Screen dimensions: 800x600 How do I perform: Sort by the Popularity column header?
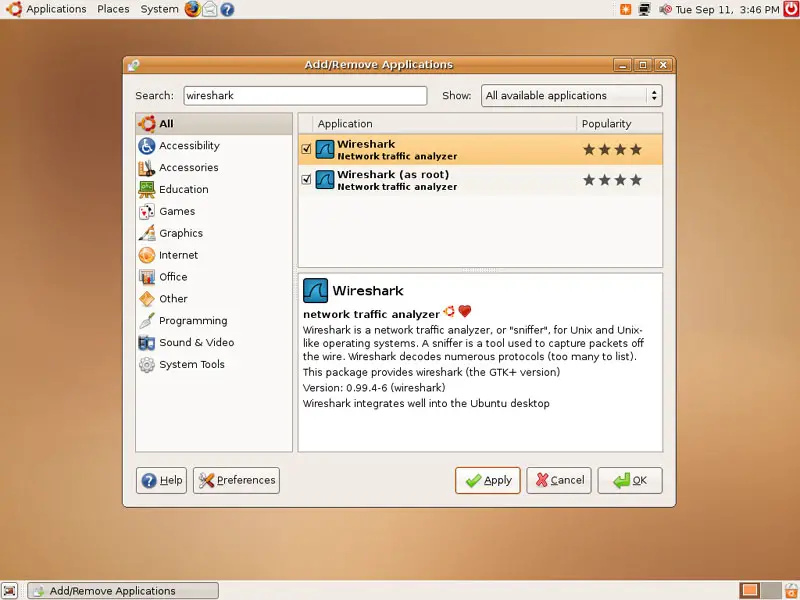(x=619, y=123)
